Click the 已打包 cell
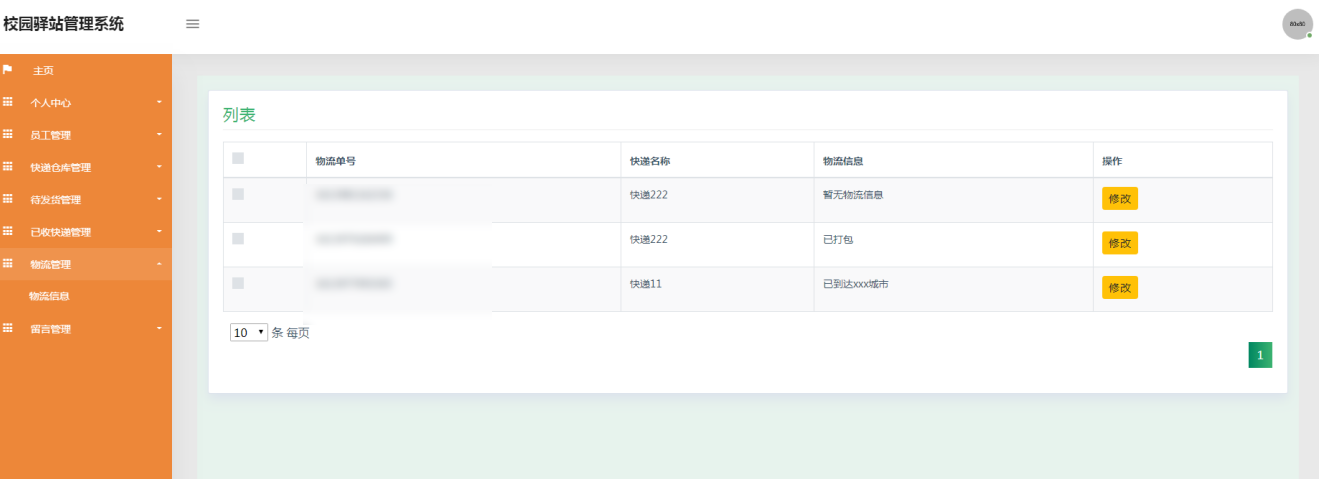 tap(838, 240)
